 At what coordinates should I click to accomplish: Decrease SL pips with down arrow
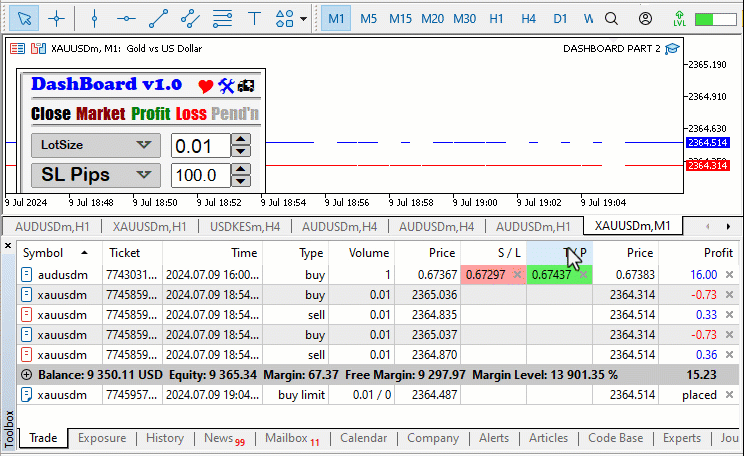click(x=241, y=181)
